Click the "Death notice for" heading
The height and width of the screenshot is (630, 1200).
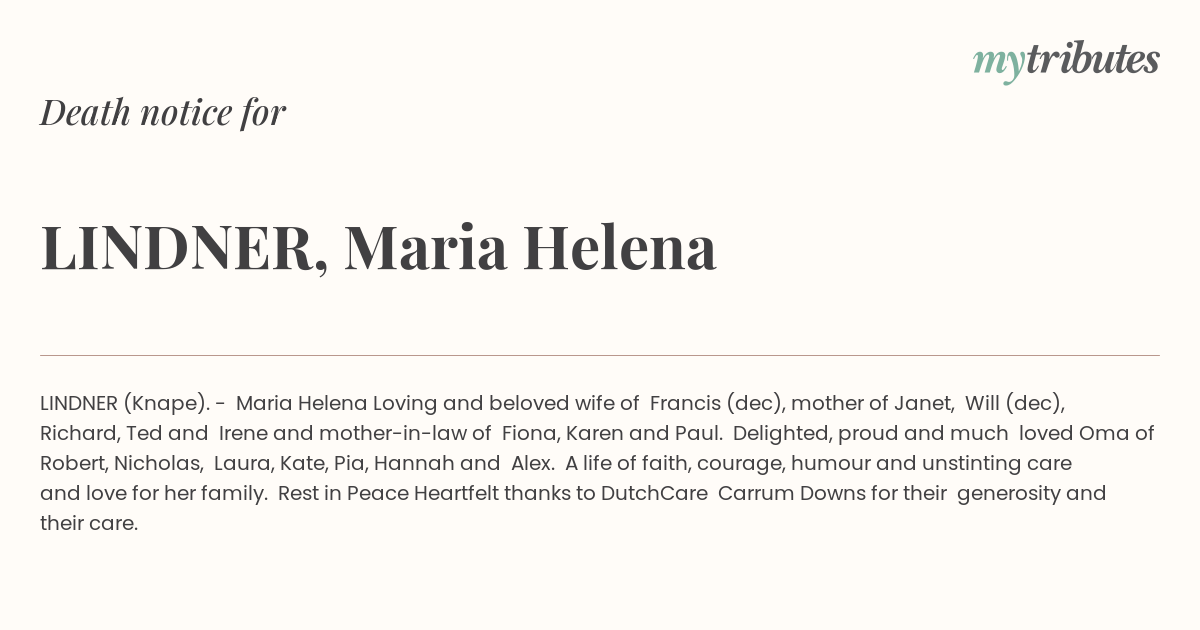pos(163,113)
